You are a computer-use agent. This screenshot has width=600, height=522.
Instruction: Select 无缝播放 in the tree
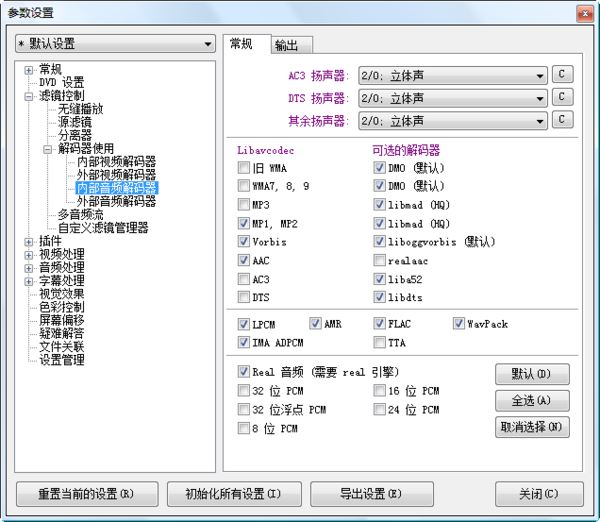point(80,109)
